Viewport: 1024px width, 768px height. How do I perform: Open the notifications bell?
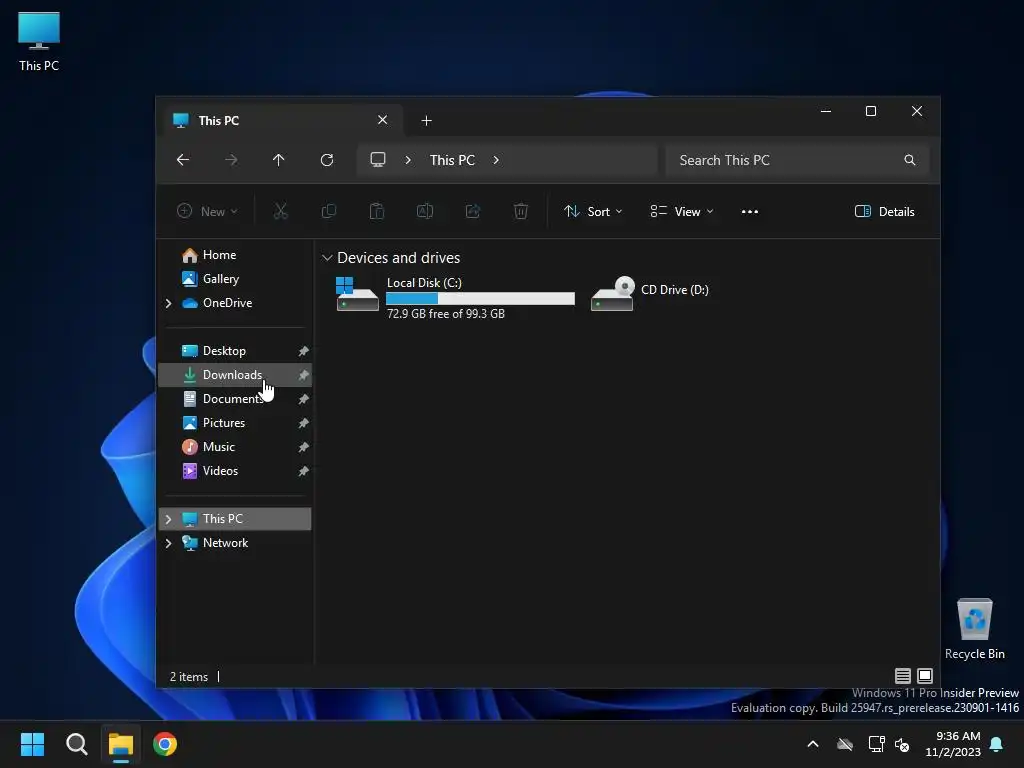(997, 744)
